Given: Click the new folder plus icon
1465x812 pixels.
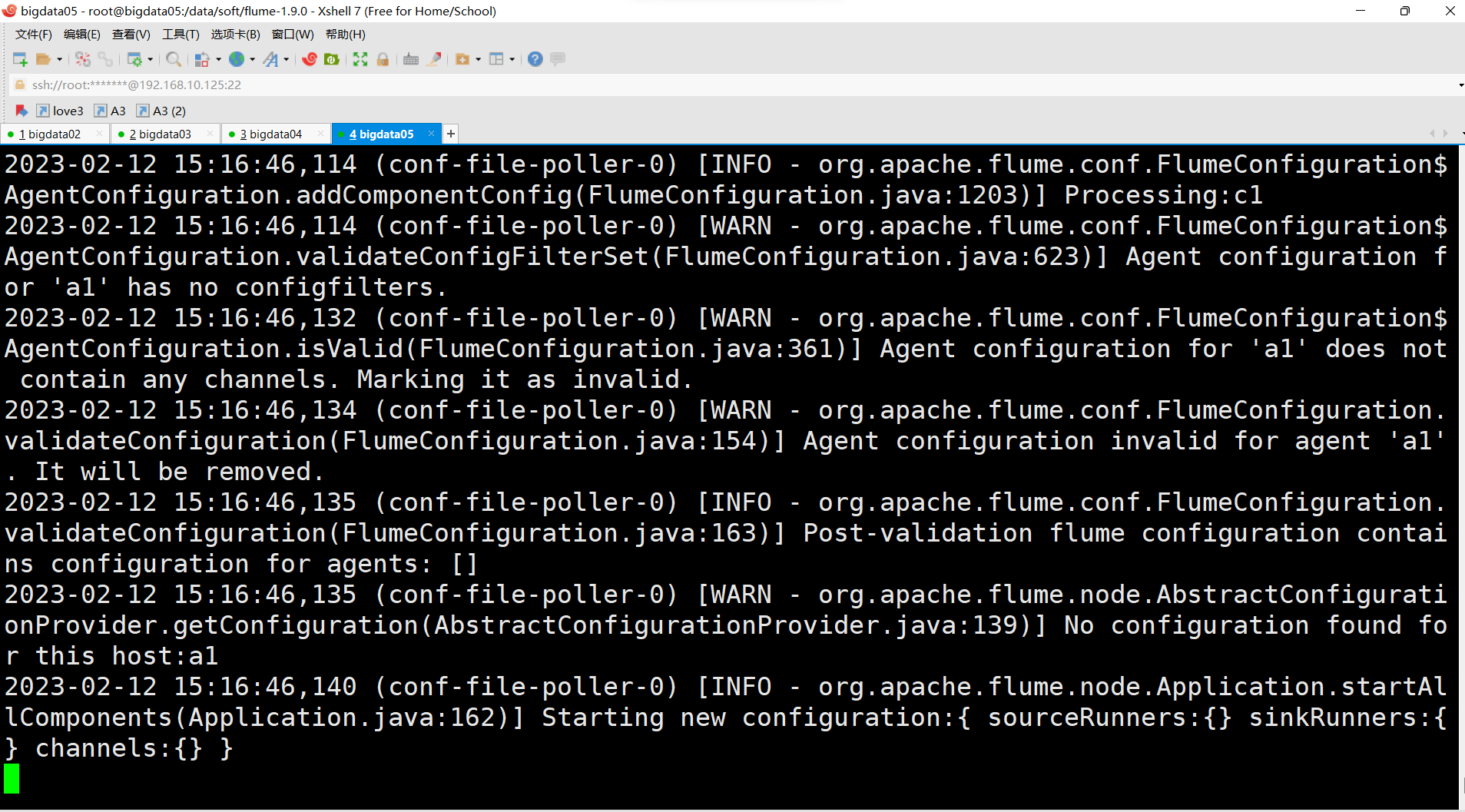Looking at the screenshot, I should click(462, 59).
